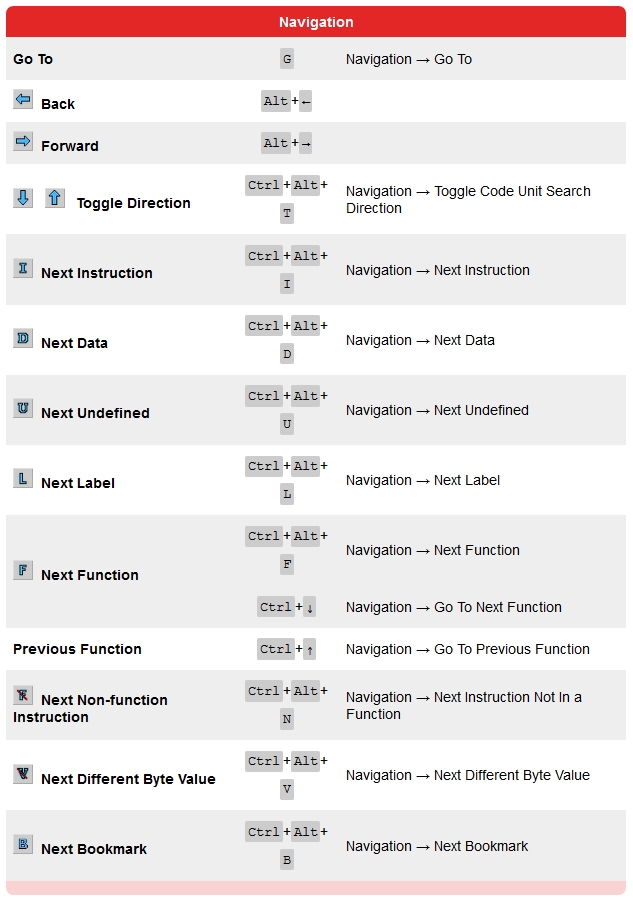Click the Next Function icon
The image size is (633, 900).
pos(23,570)
